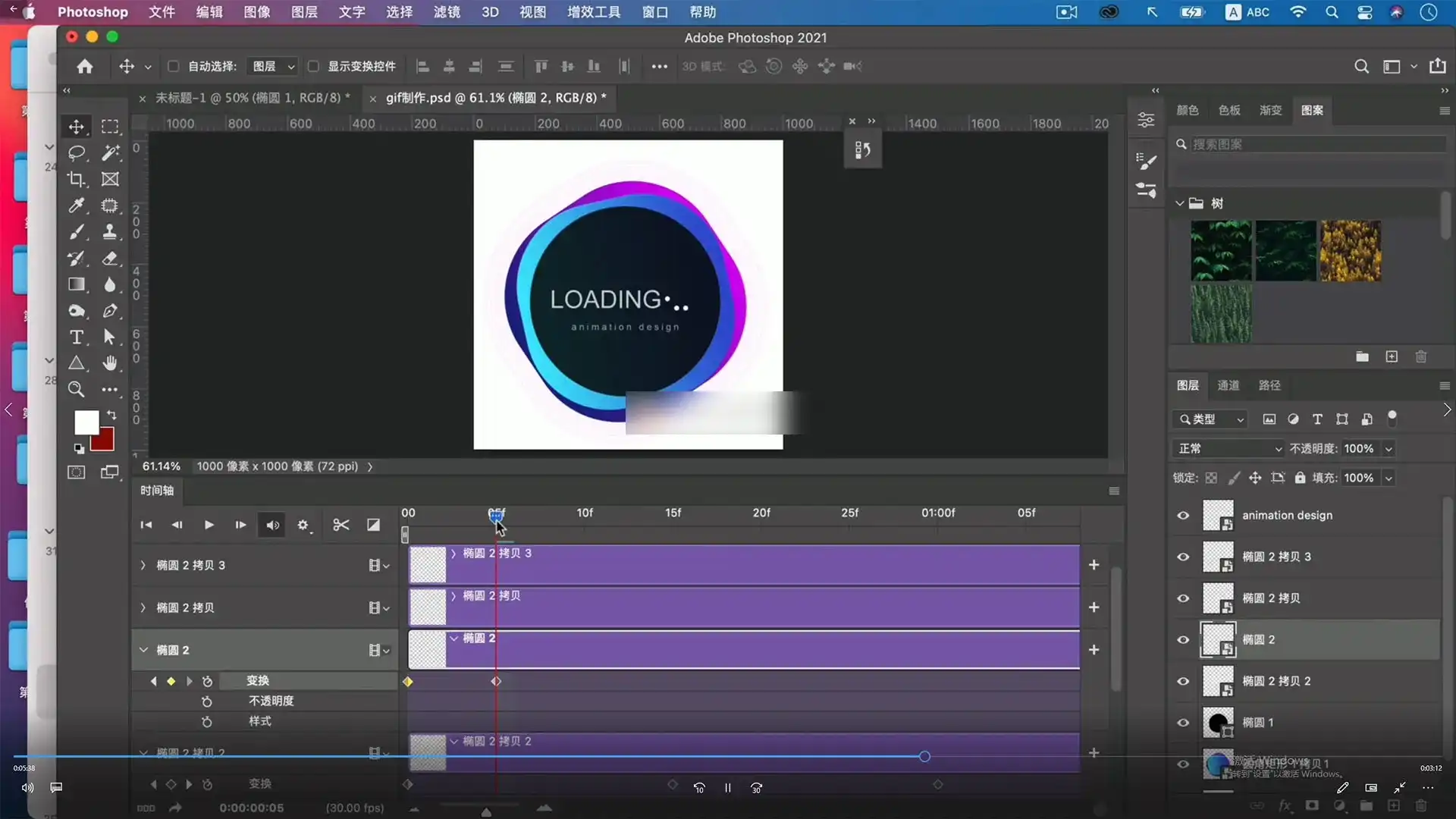Switch to the 通道 tab
Image resolution: width=1456 pixels, height=819 pixels.
click(x=1228, y=385)
